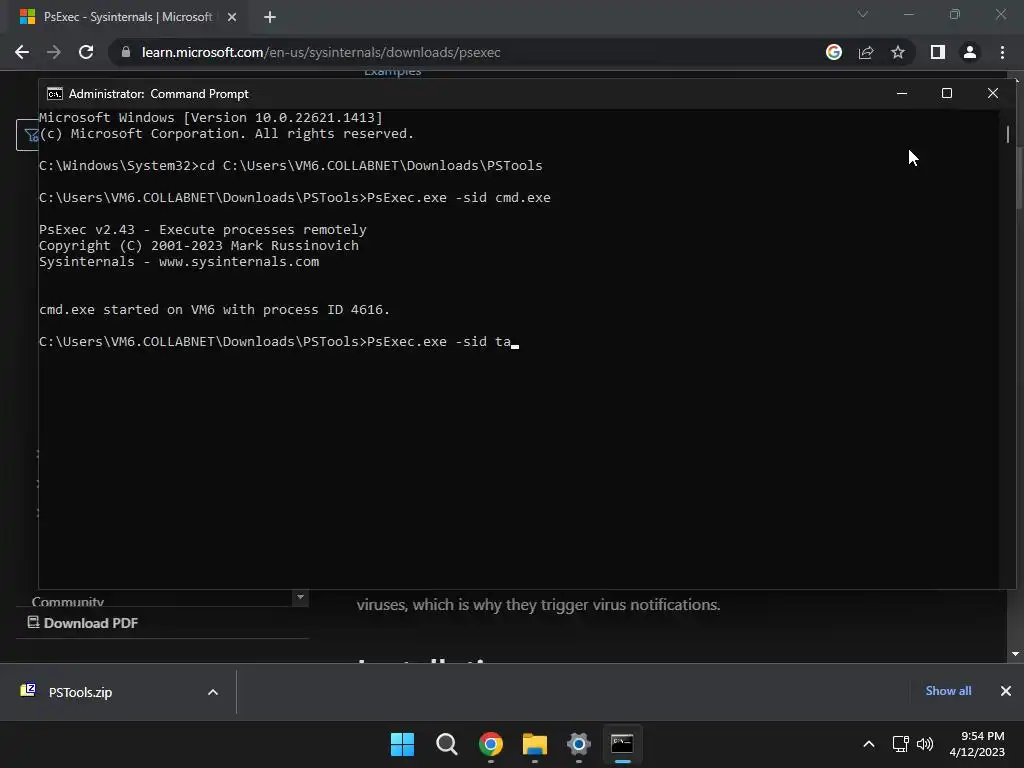1024x768 pixels.
Task: Click the page scrollbar down arrow
Action: point(1015,654)
